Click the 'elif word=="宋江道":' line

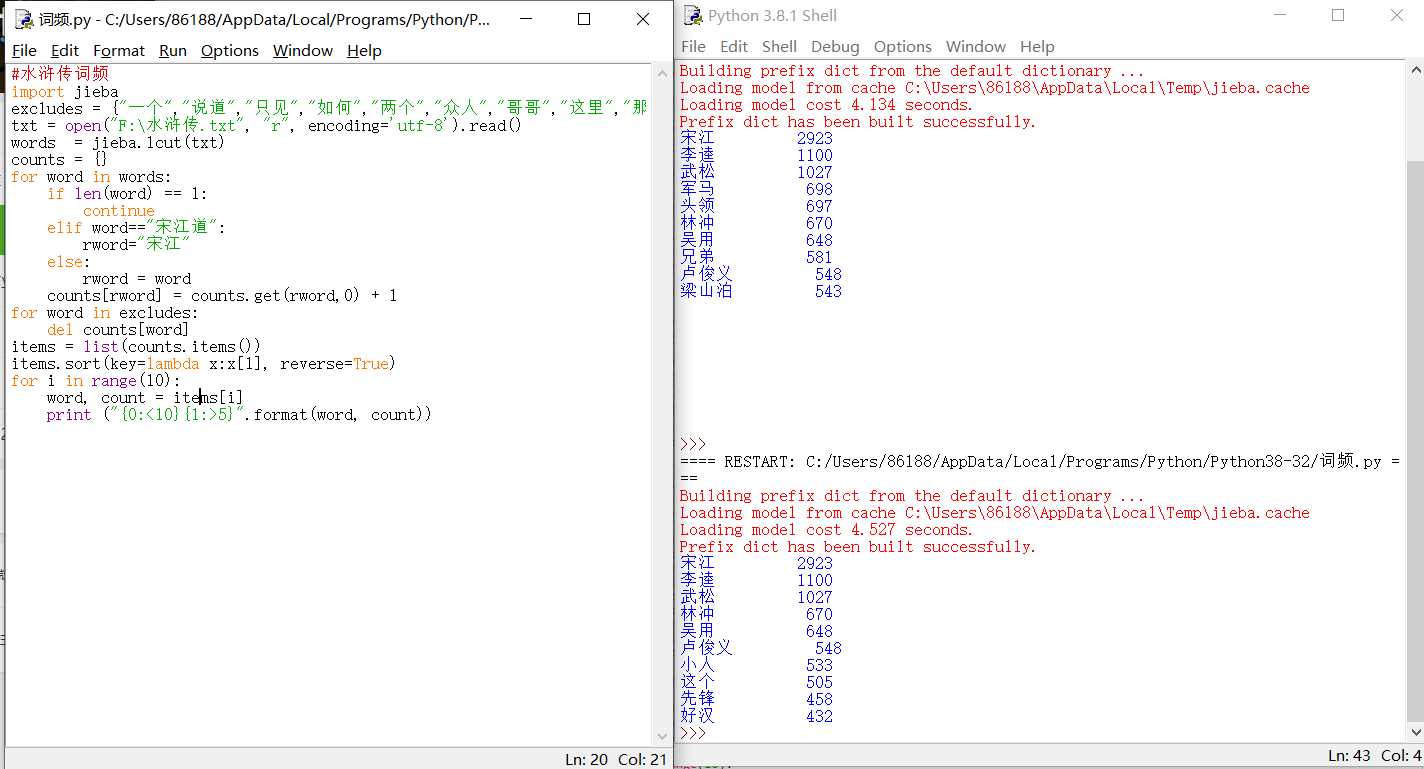click(137, 227)
